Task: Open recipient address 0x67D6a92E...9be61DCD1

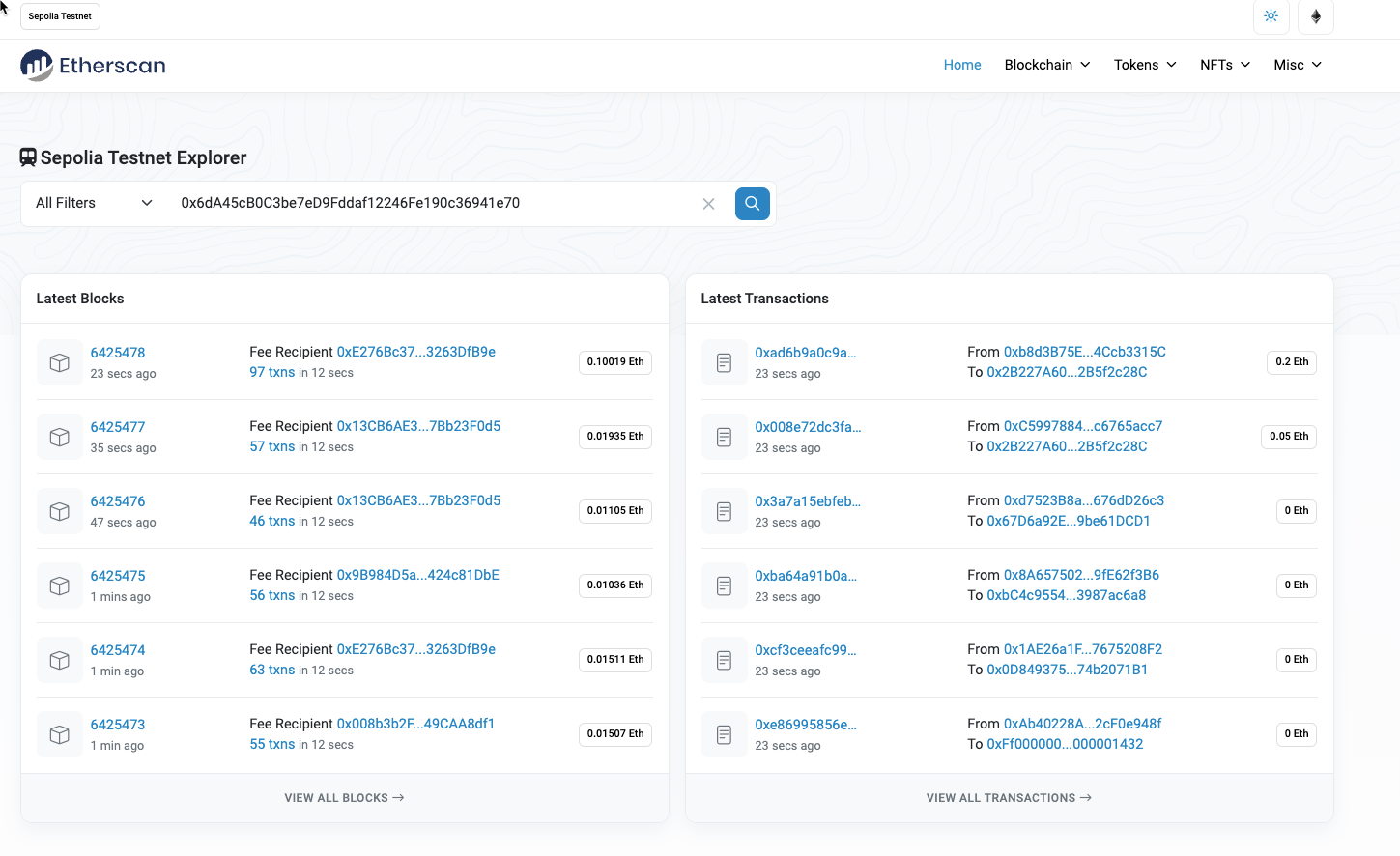Action: (1069, 521)
